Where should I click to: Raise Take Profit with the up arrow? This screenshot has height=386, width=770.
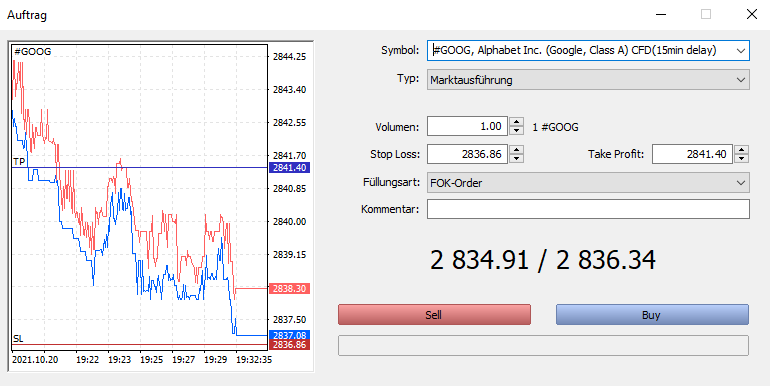coord(742,150)
